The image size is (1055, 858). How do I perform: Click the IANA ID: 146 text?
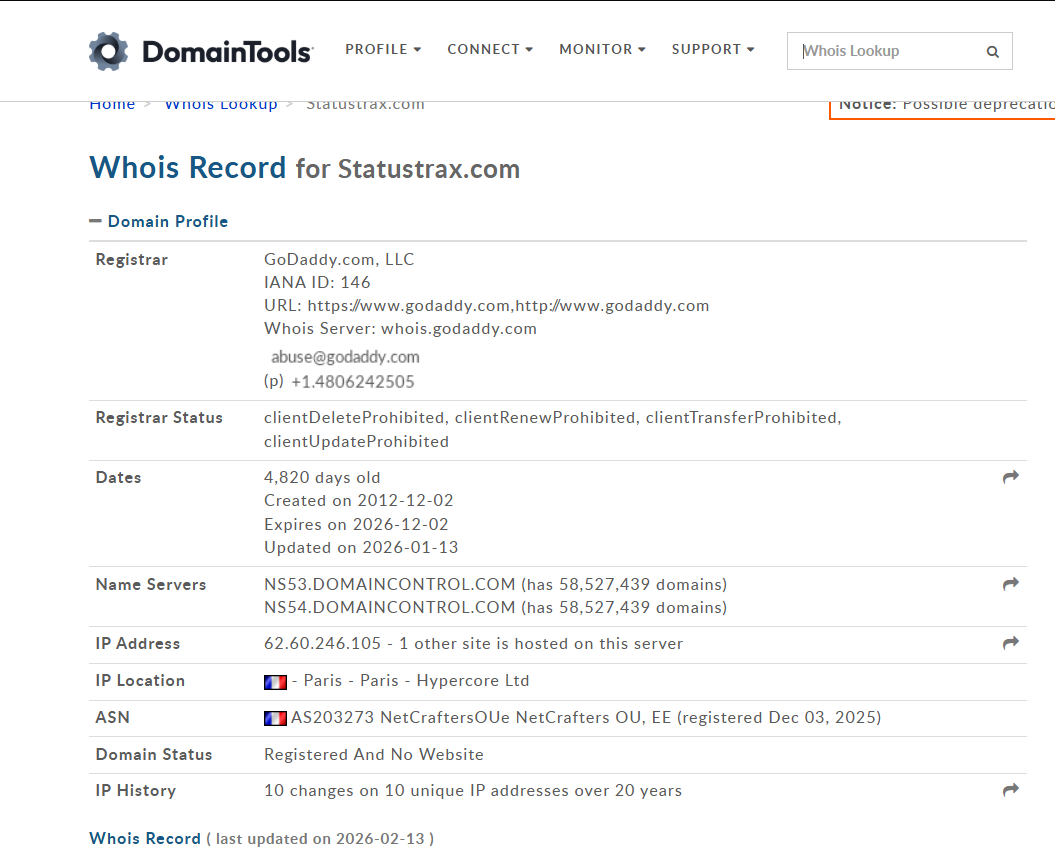click(x=317, y=283)
